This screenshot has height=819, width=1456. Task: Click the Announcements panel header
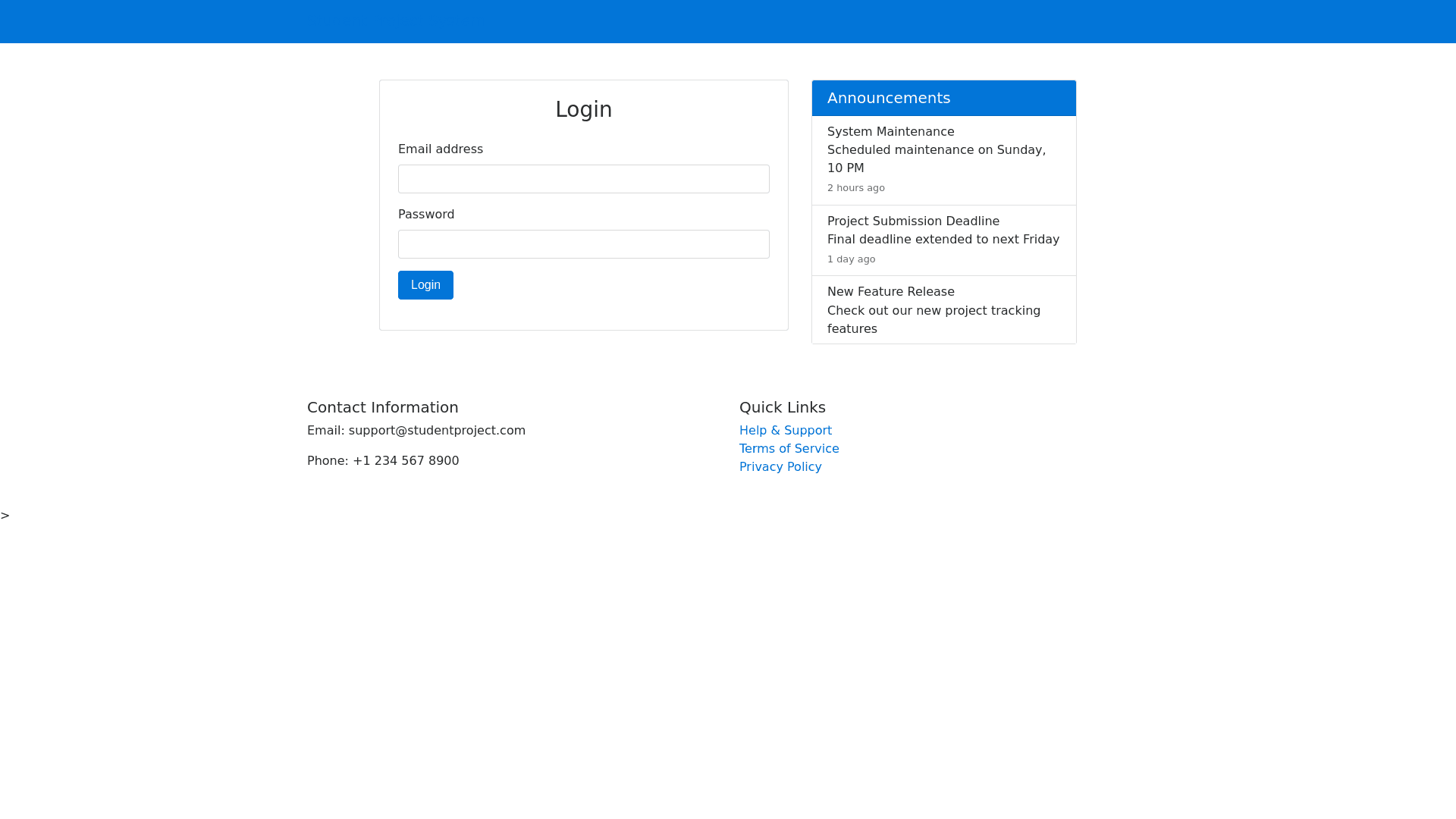[943, 98]
